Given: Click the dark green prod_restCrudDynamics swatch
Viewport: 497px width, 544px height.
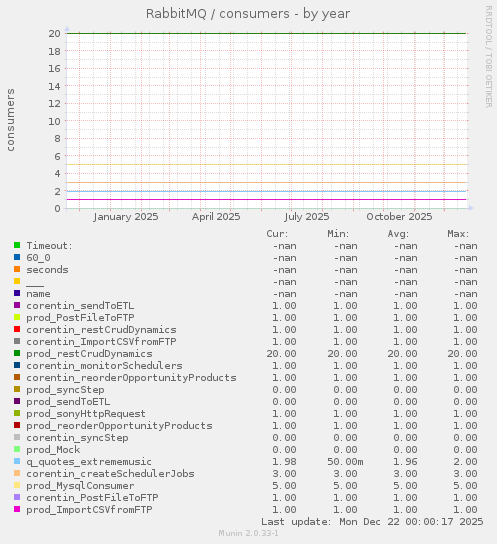Looking at the screenshot, I should coord(17,353).
